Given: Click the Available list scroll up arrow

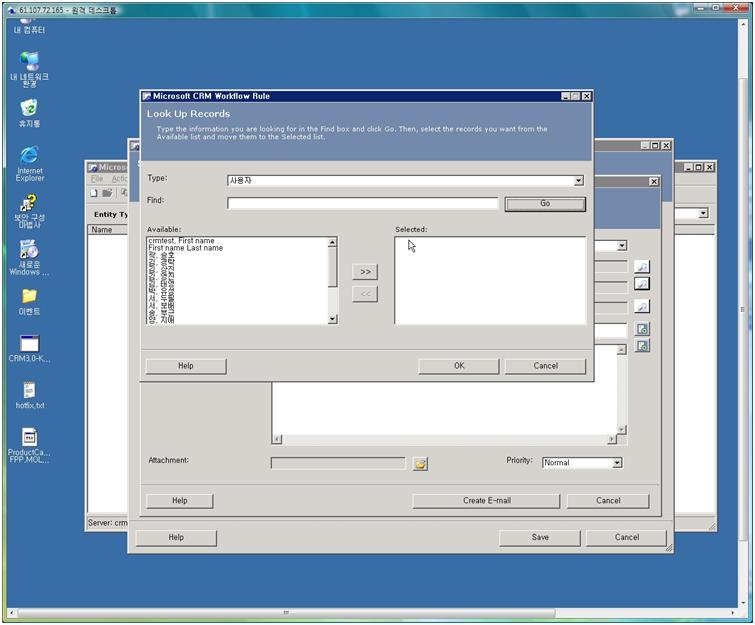Looking at the screenshot, I should (x=332, y=242).
